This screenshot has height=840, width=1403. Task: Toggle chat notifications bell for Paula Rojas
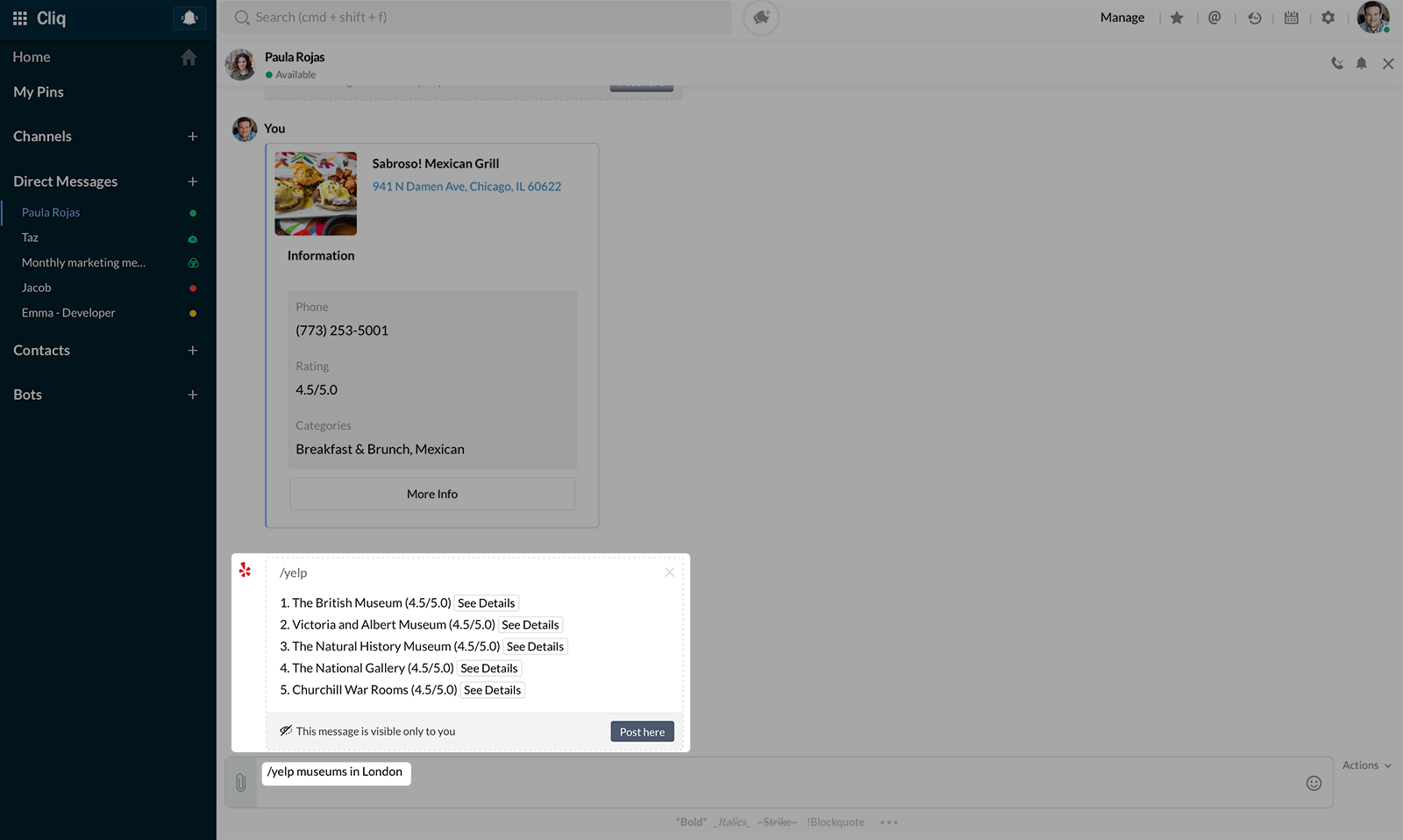tap(1362, 63)
